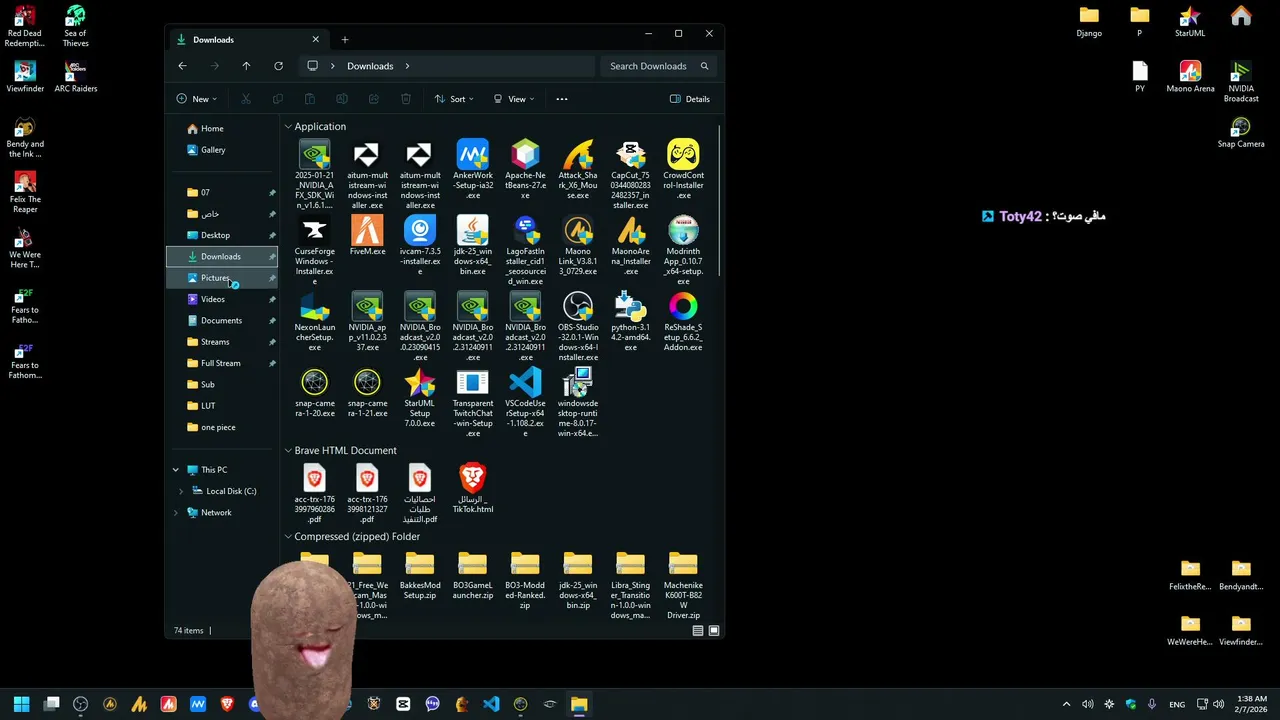Open NVIDIA Broadcast desktop shortcut
The image size is (1280, 720).
pos(1241,81)
